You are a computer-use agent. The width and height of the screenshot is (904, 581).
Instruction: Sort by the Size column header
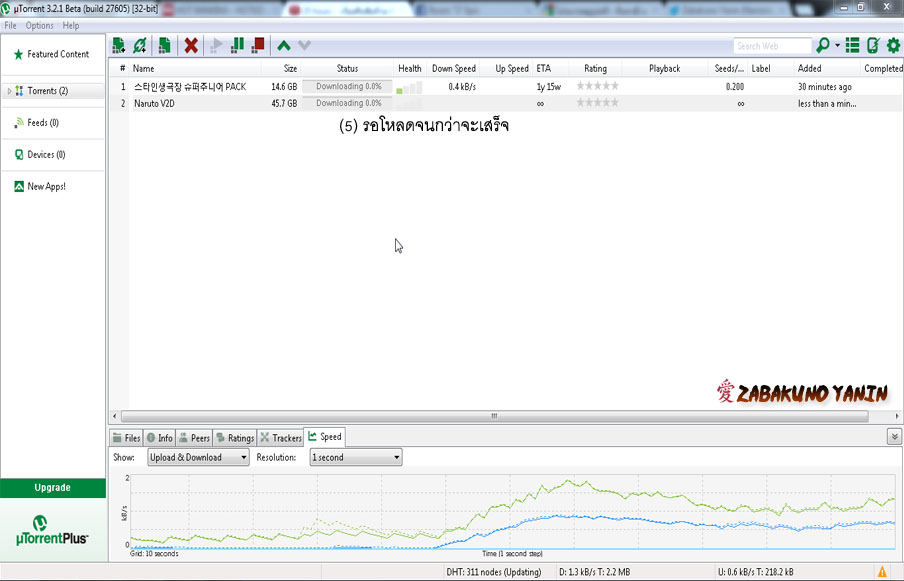coord(281,68)
